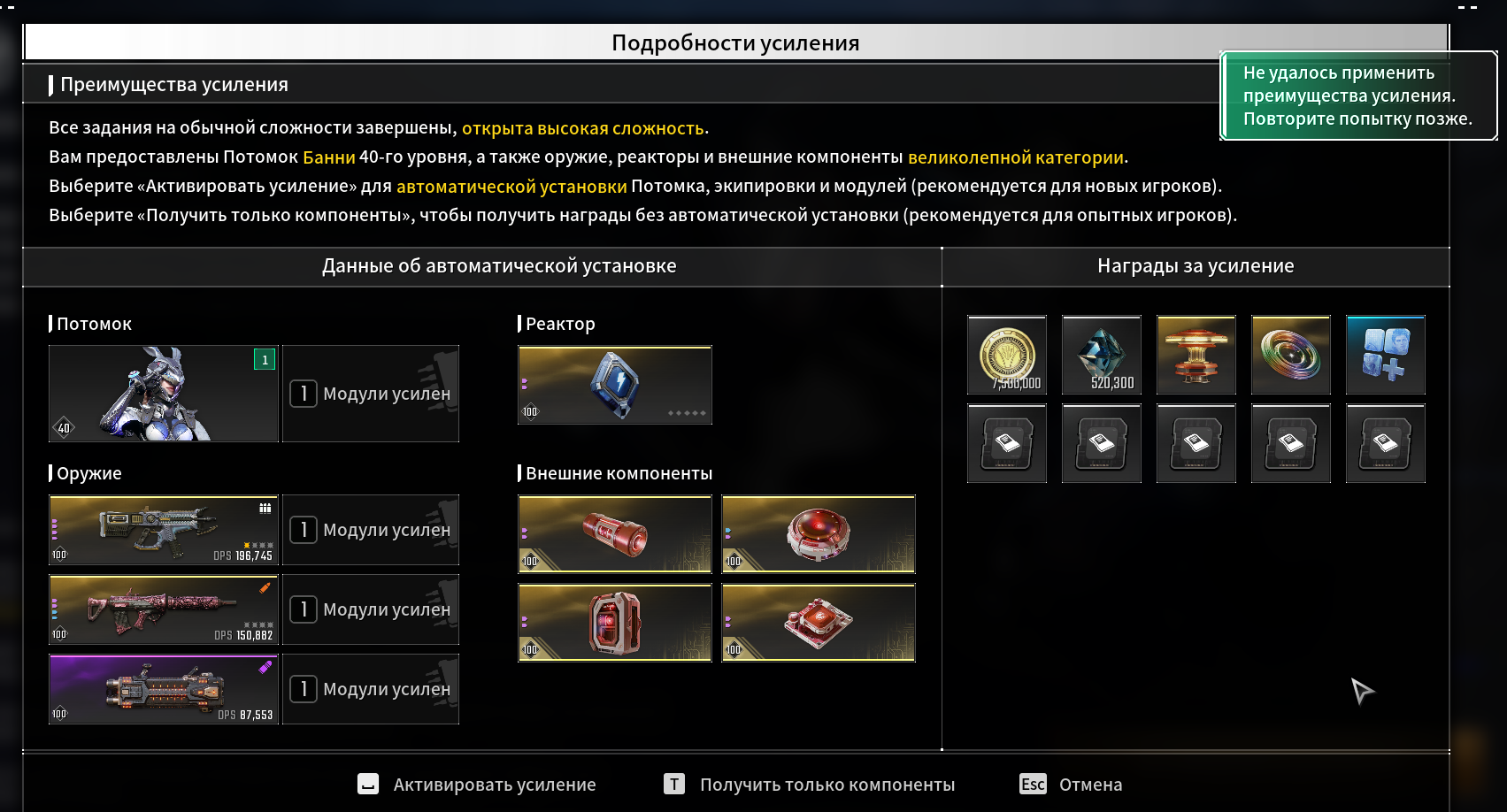Choose Получить только компоненты option
The height and width of the screenshot is (812, 1507).
pyautogui.click(x=810, y=785)
